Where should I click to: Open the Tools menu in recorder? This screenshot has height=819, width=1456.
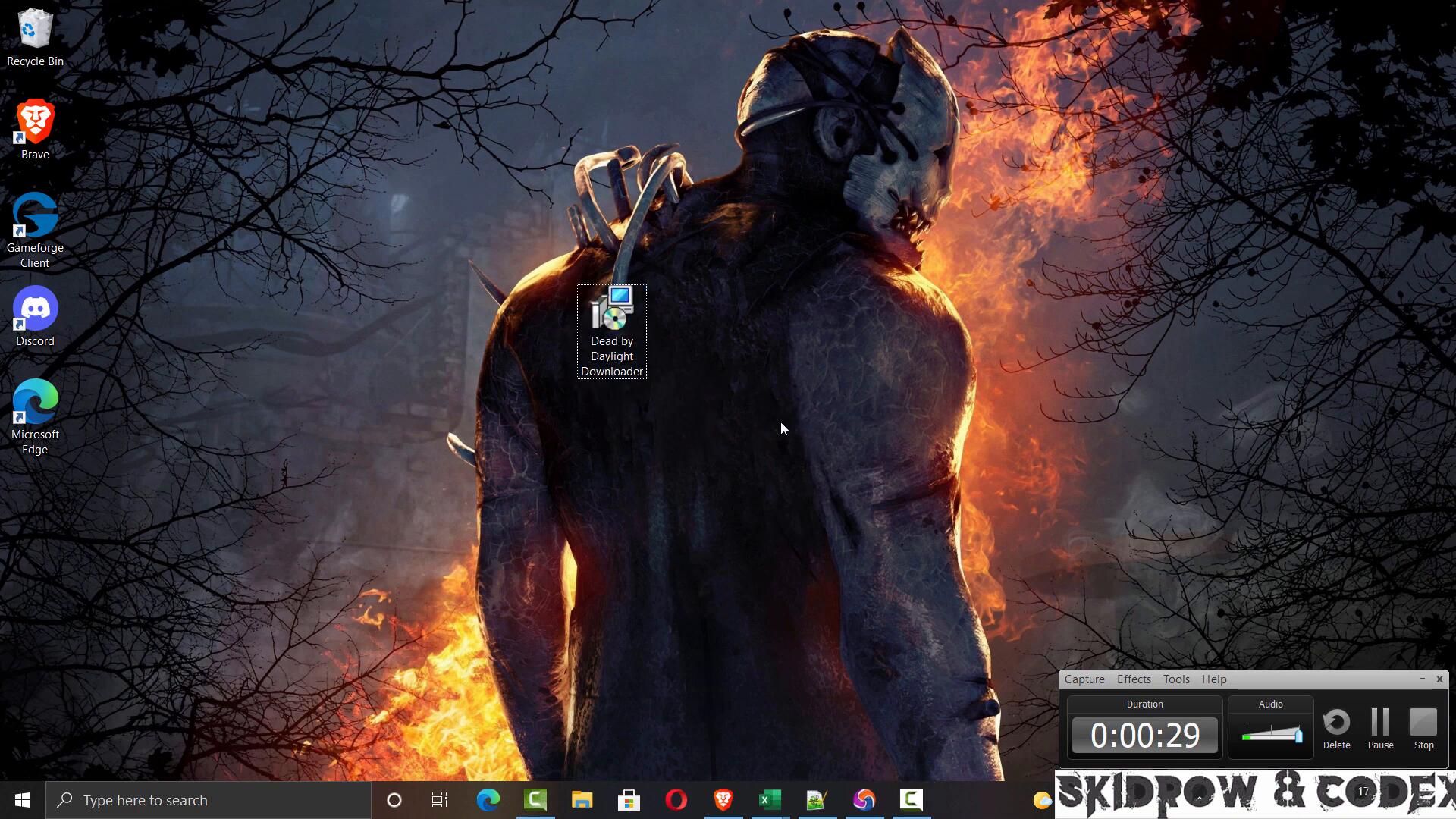click(1176, 679)
